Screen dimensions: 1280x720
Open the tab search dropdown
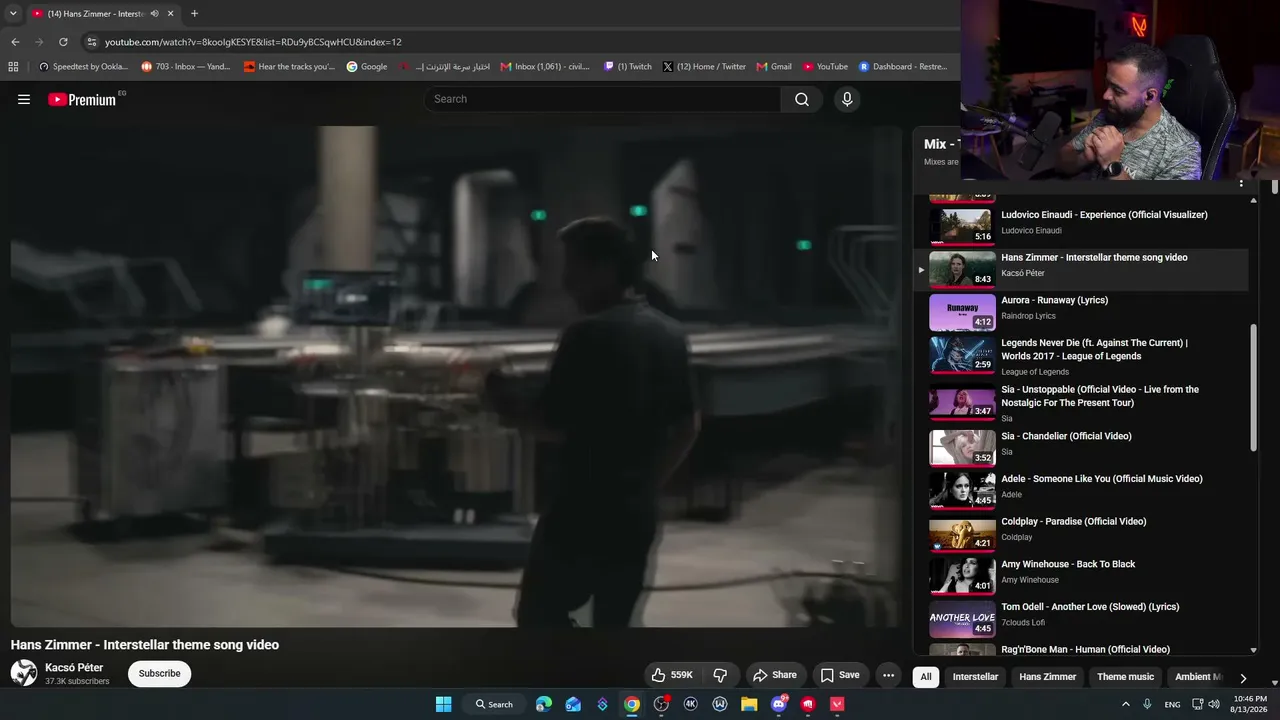[x=13, y=14]
